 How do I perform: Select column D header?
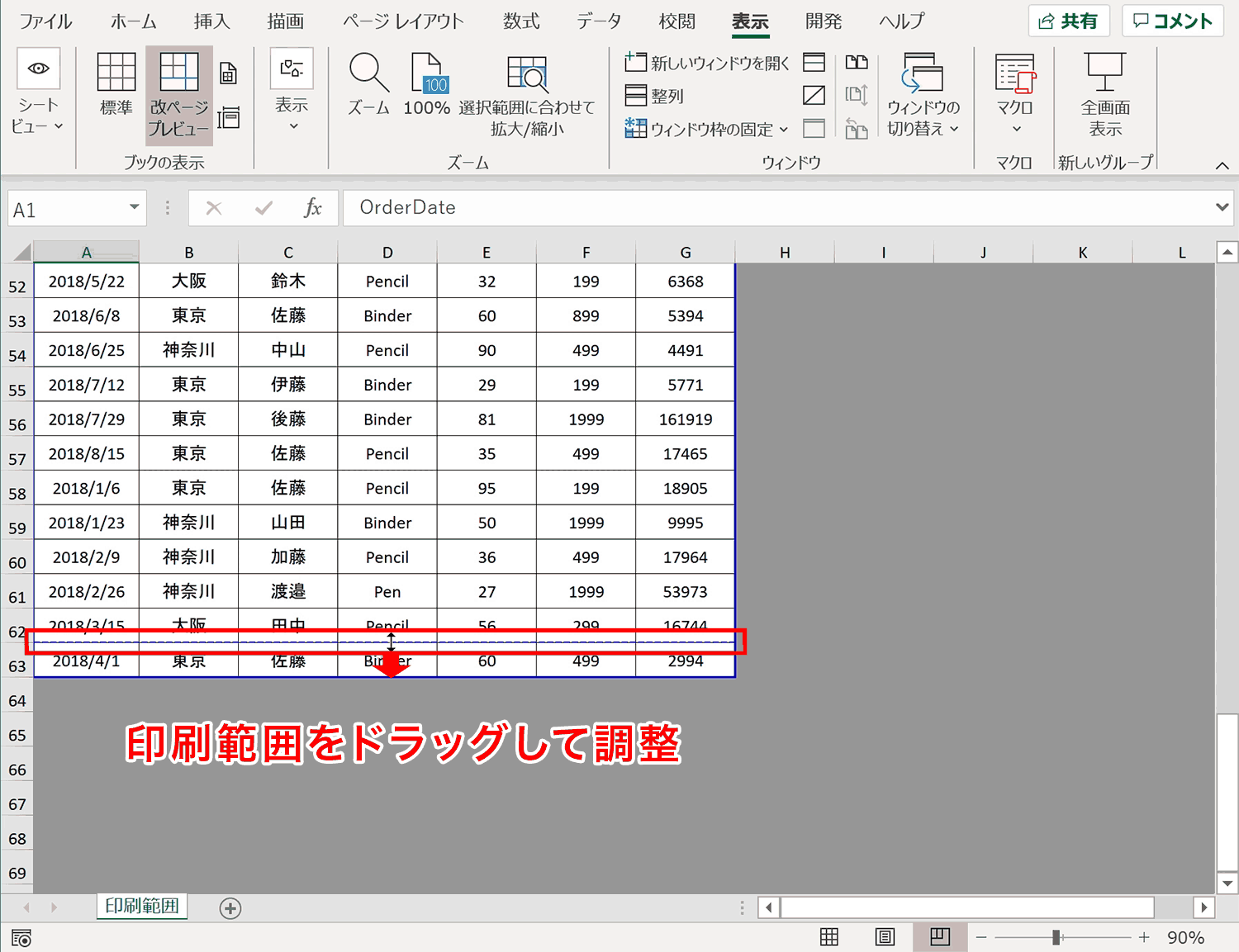pyautogui.click(x=387, y=252)
